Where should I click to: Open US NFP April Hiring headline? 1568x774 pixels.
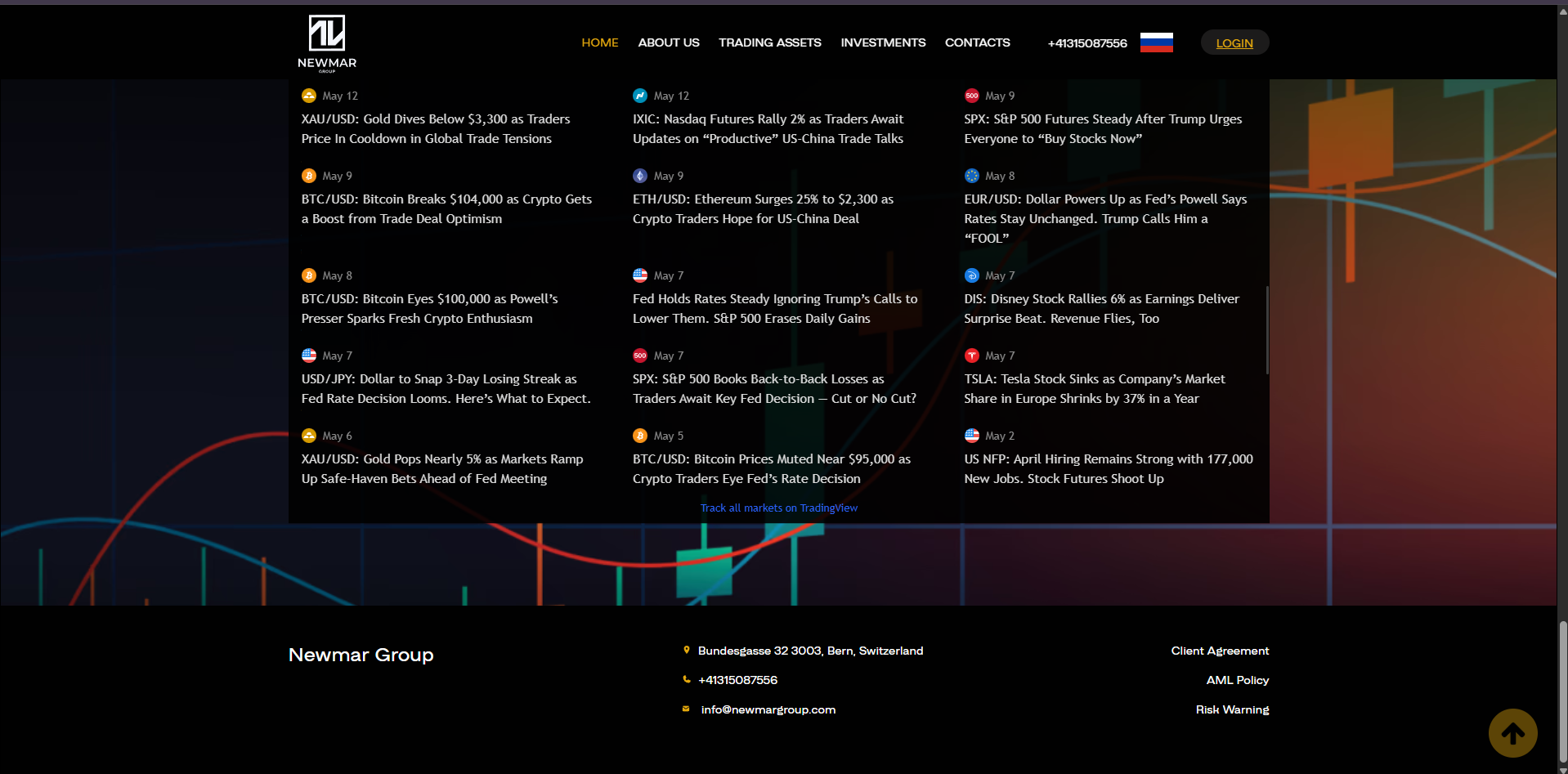[x=1109, y=469]
